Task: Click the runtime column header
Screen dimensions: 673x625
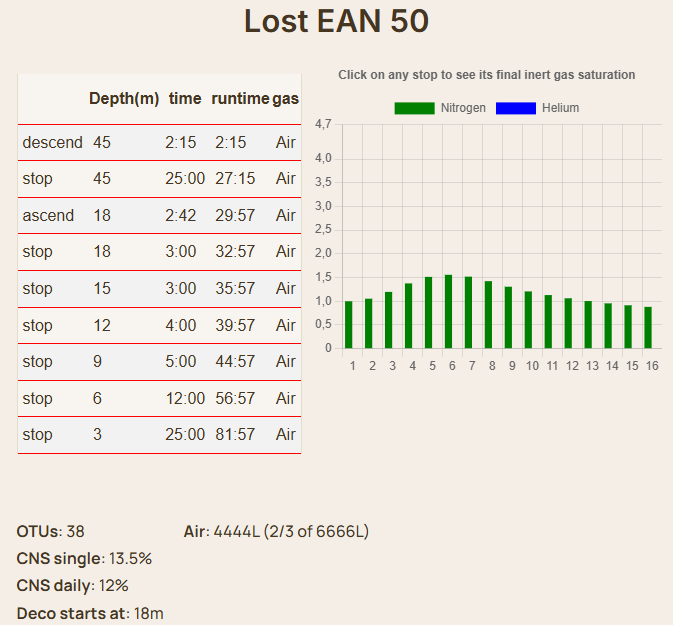Action: click(240, 98)
